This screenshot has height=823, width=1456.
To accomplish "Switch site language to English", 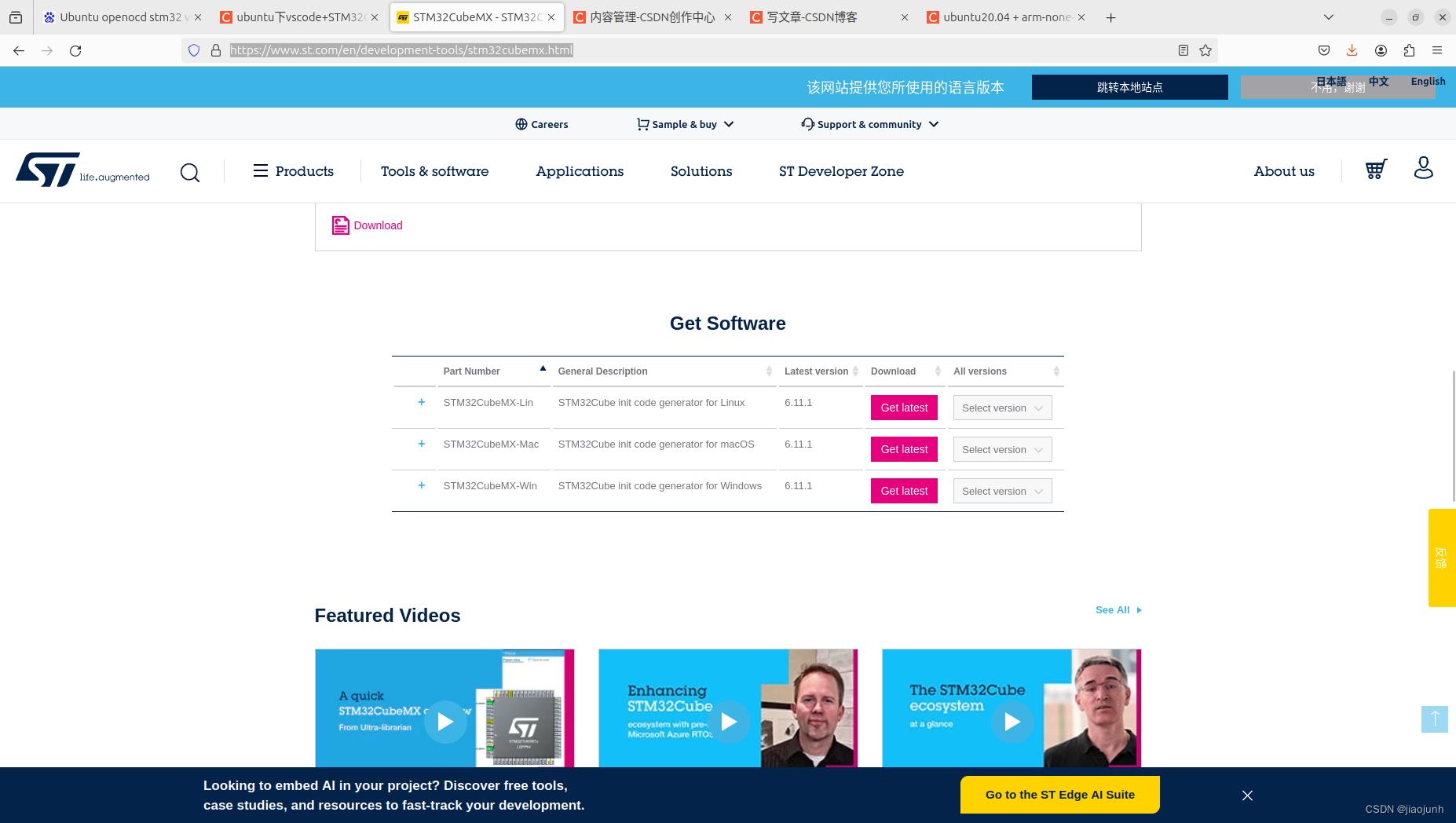I will pos(1428,81).
